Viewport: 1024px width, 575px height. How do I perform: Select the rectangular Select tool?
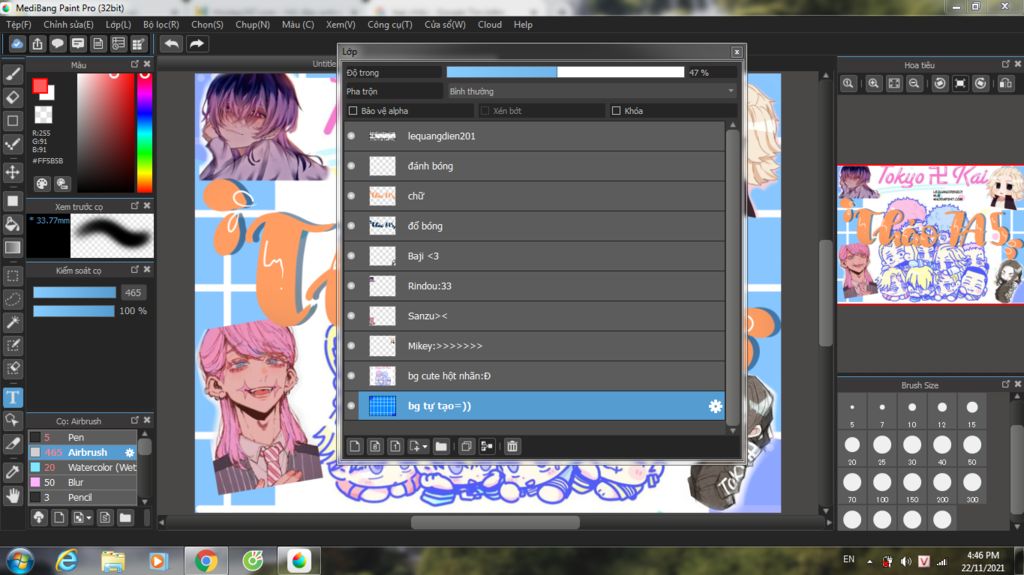click(12, 276)
